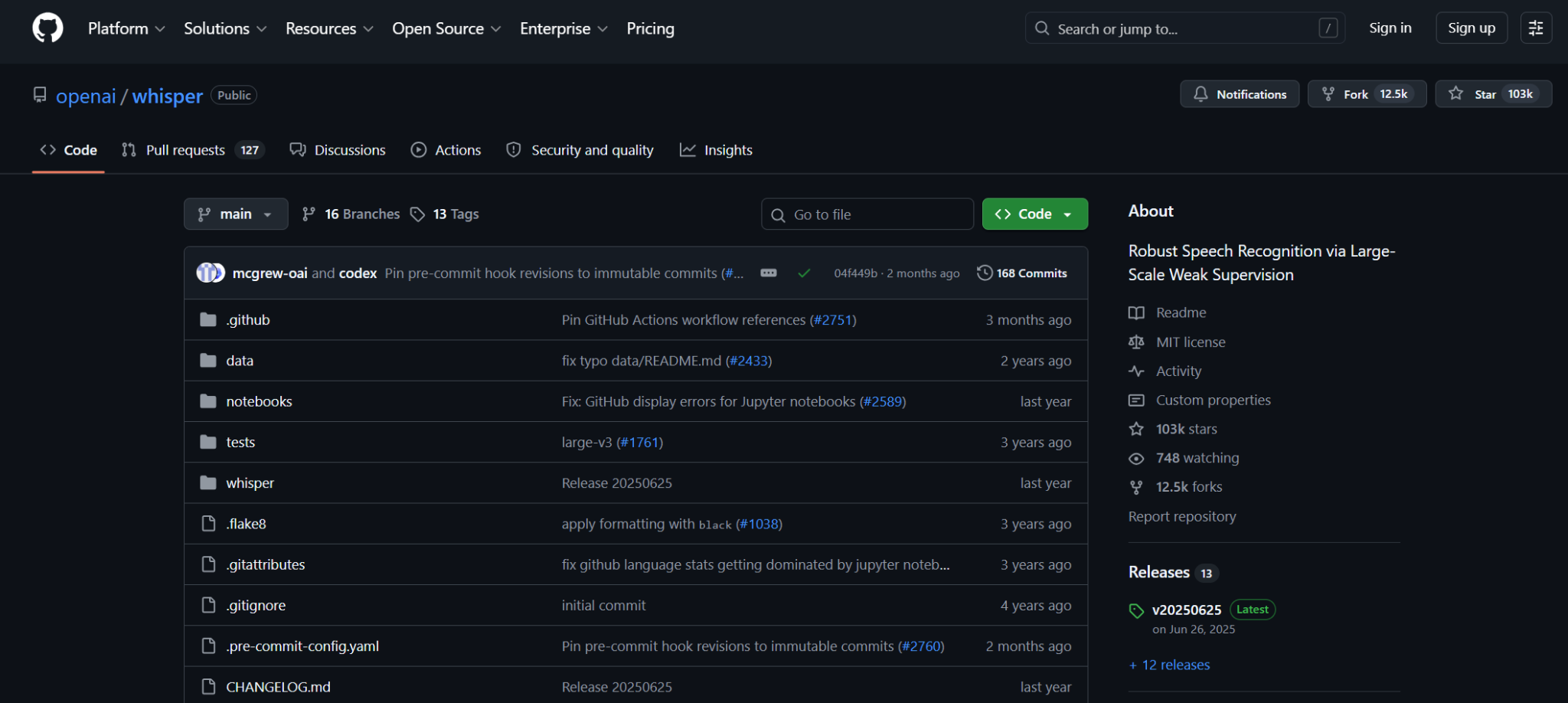Image resolution: width=1568 pixels, height=703 pixels.
Task: Open pull request #1761 link
Action: tap(640, 442)
